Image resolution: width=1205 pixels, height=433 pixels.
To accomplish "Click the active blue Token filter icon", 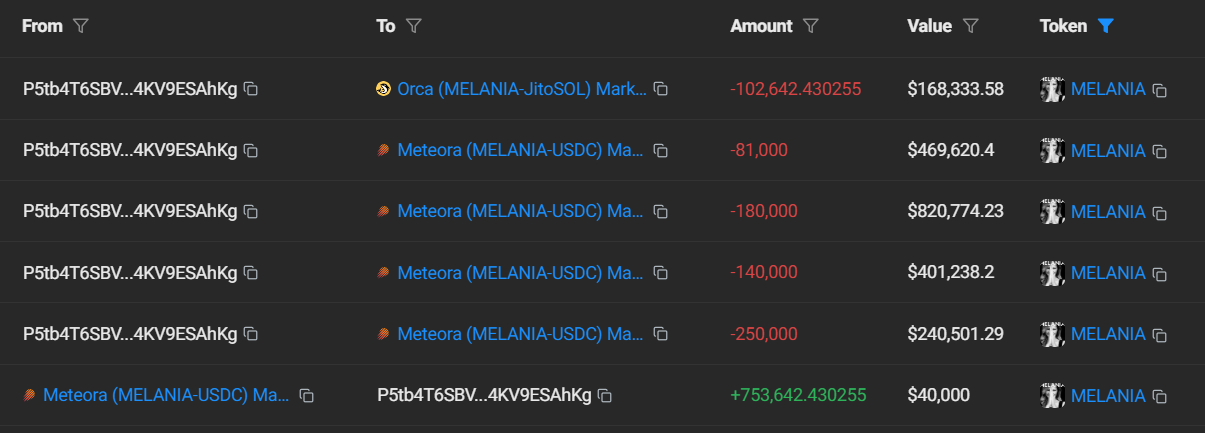I will coord(1105,27).
